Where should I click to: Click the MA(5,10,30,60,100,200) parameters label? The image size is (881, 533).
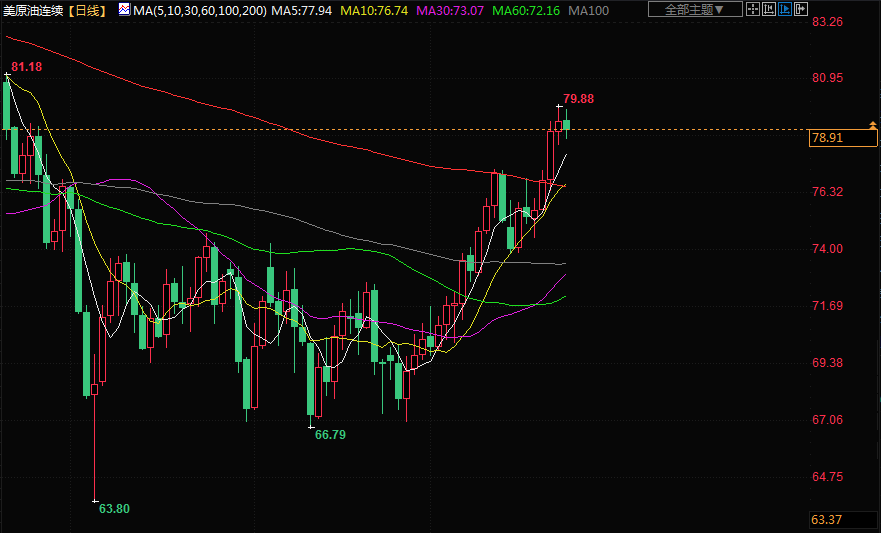coord(199,10)
